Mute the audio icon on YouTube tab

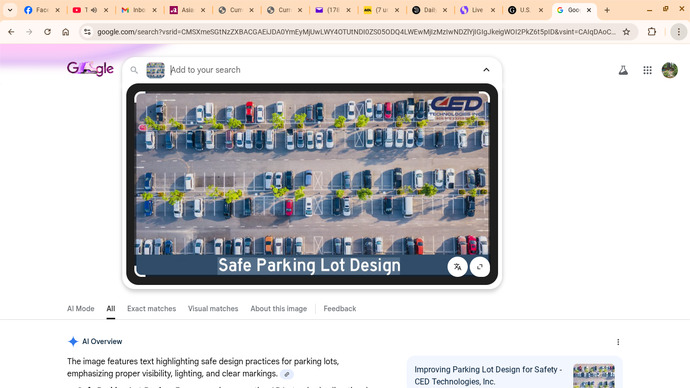click(94, 10)
